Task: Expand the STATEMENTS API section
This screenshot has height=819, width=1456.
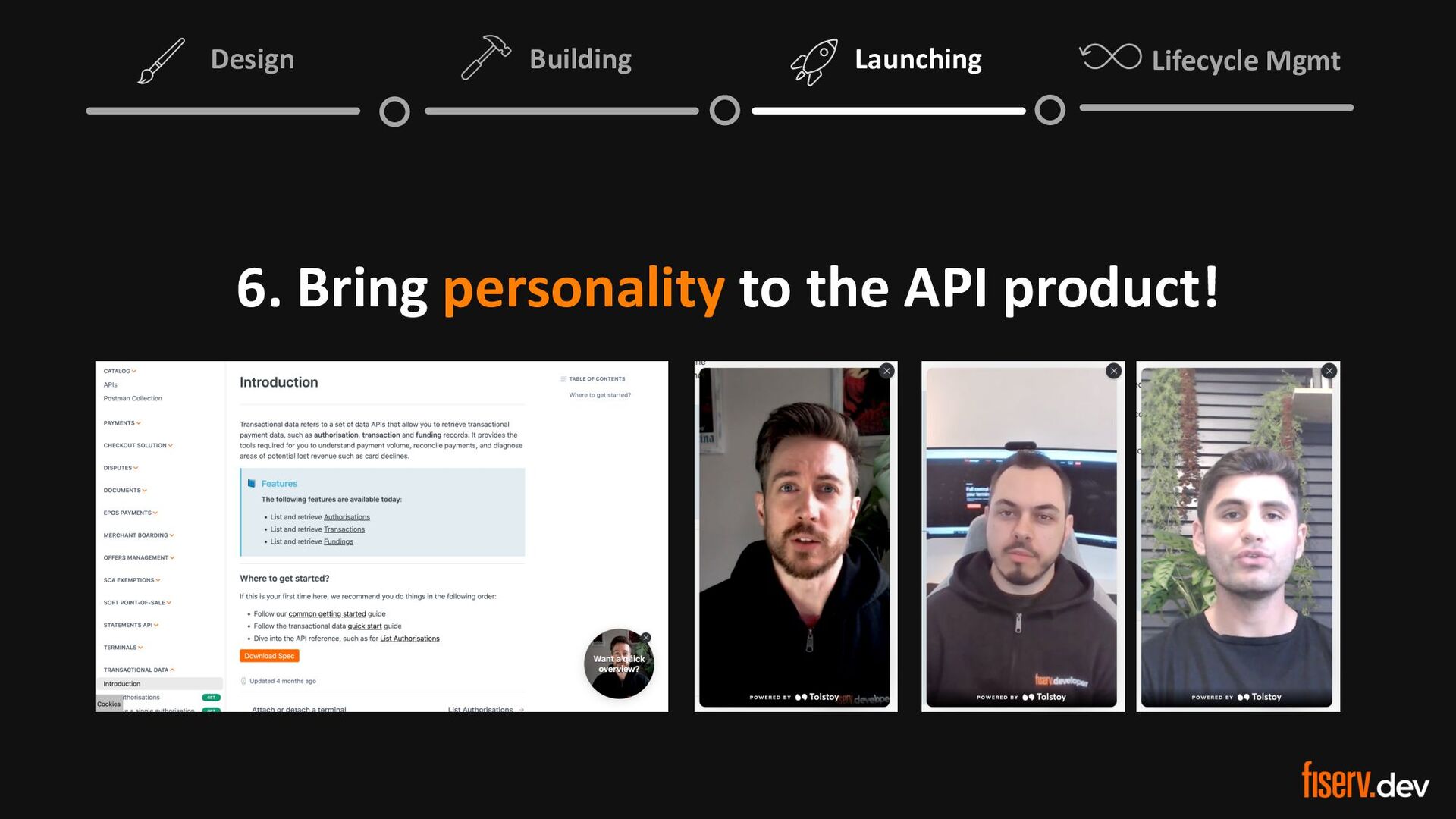Action: (131, 625)
